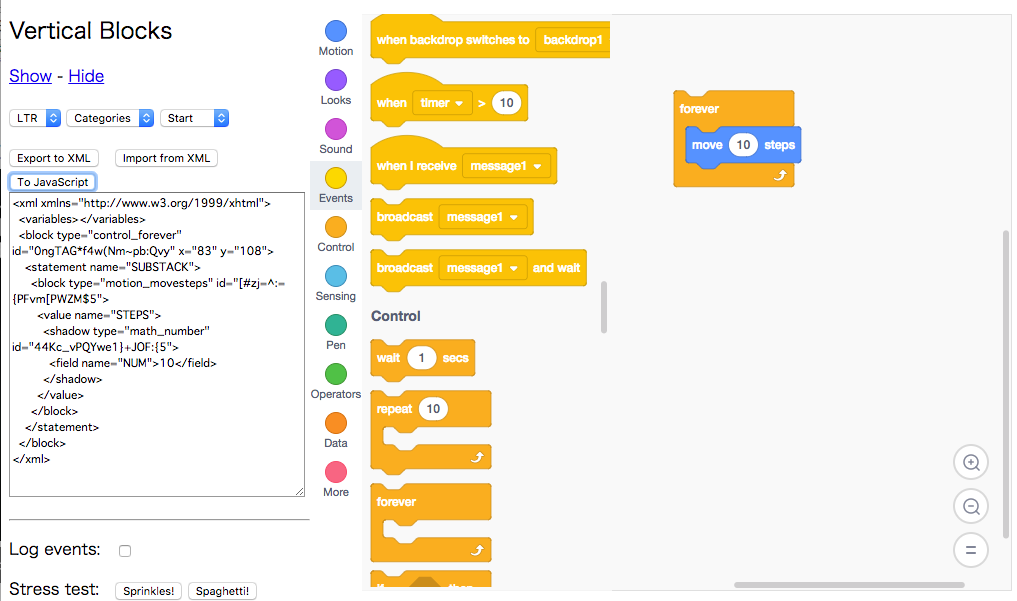This screenshot has width=1017, height=601.
Task: Enable the Log events checkbox
Action: coord(124,550)
